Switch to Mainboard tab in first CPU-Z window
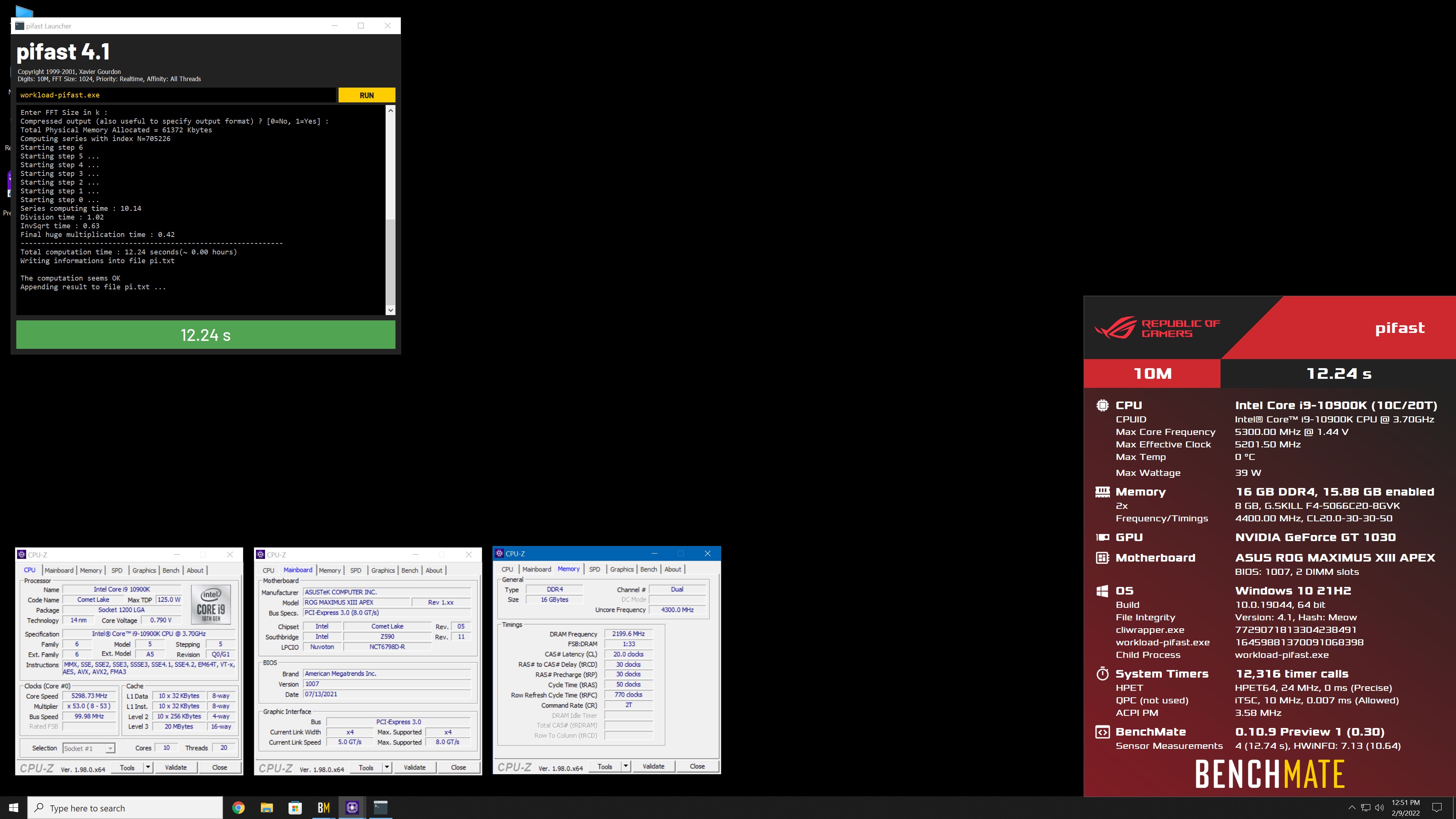 pos(59,570)
